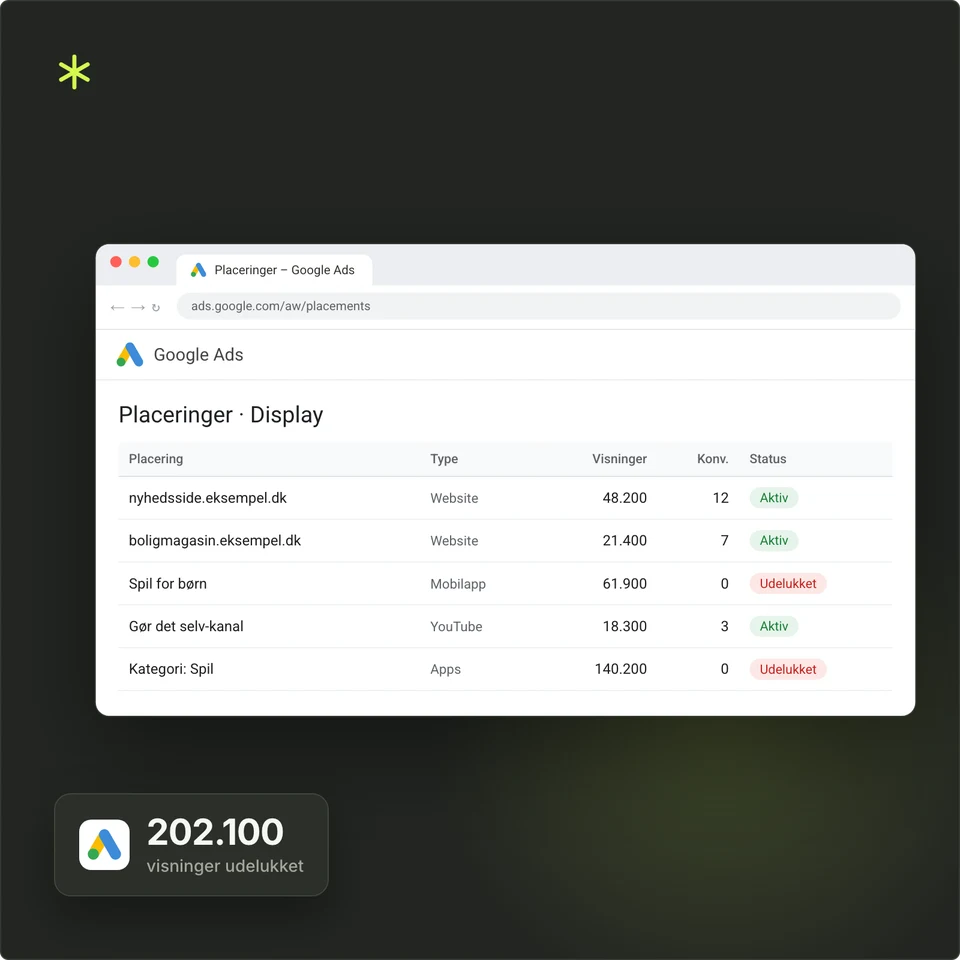
Task: Click Udelukket badge for Kategori: Spil
Action: tap(788, 669)
